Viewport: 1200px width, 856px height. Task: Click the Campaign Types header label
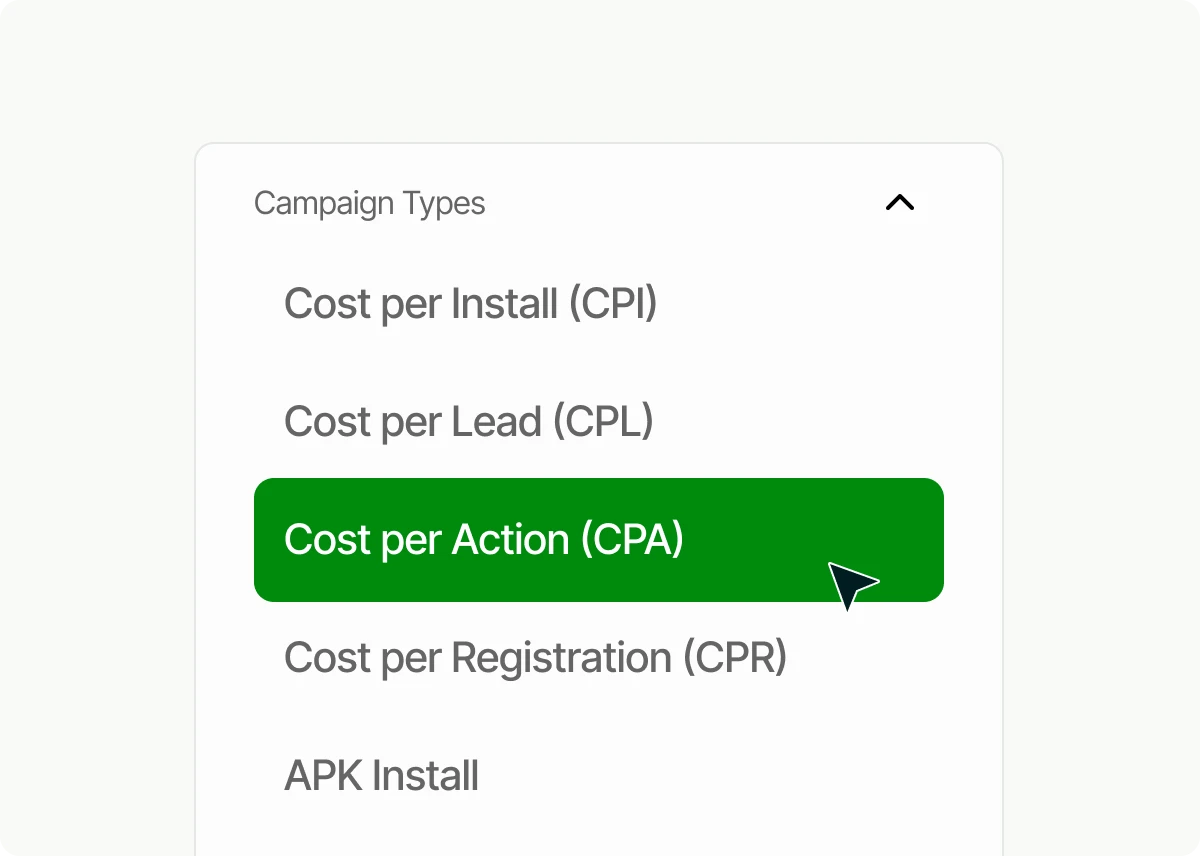tap(369, 203)
